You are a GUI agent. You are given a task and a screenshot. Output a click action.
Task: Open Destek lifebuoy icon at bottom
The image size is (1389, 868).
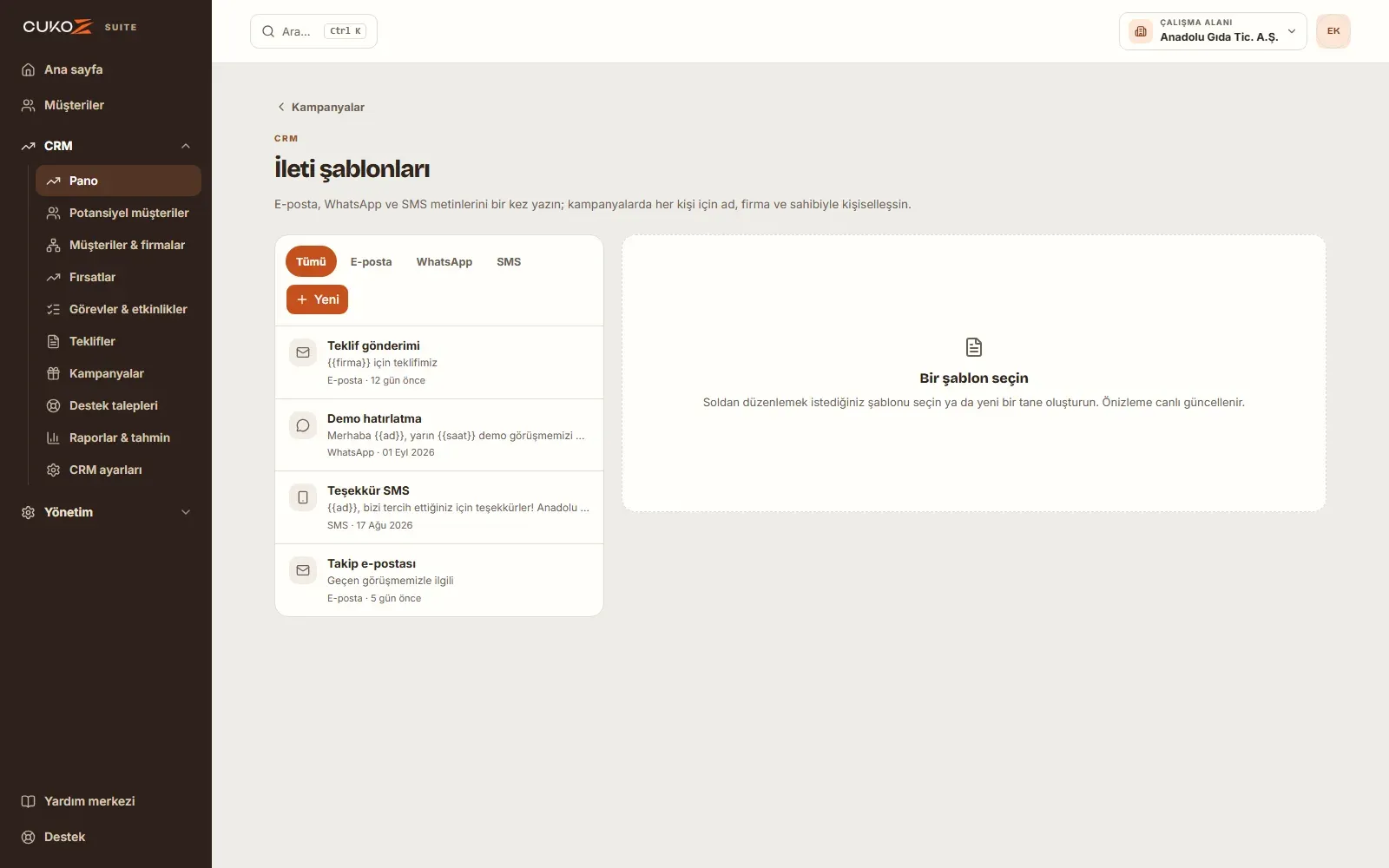[x=28, y=837]
